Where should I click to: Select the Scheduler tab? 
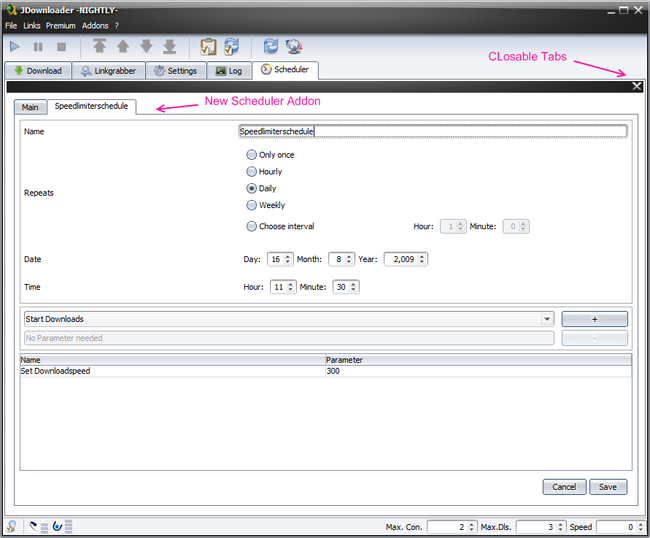(285, 70)
